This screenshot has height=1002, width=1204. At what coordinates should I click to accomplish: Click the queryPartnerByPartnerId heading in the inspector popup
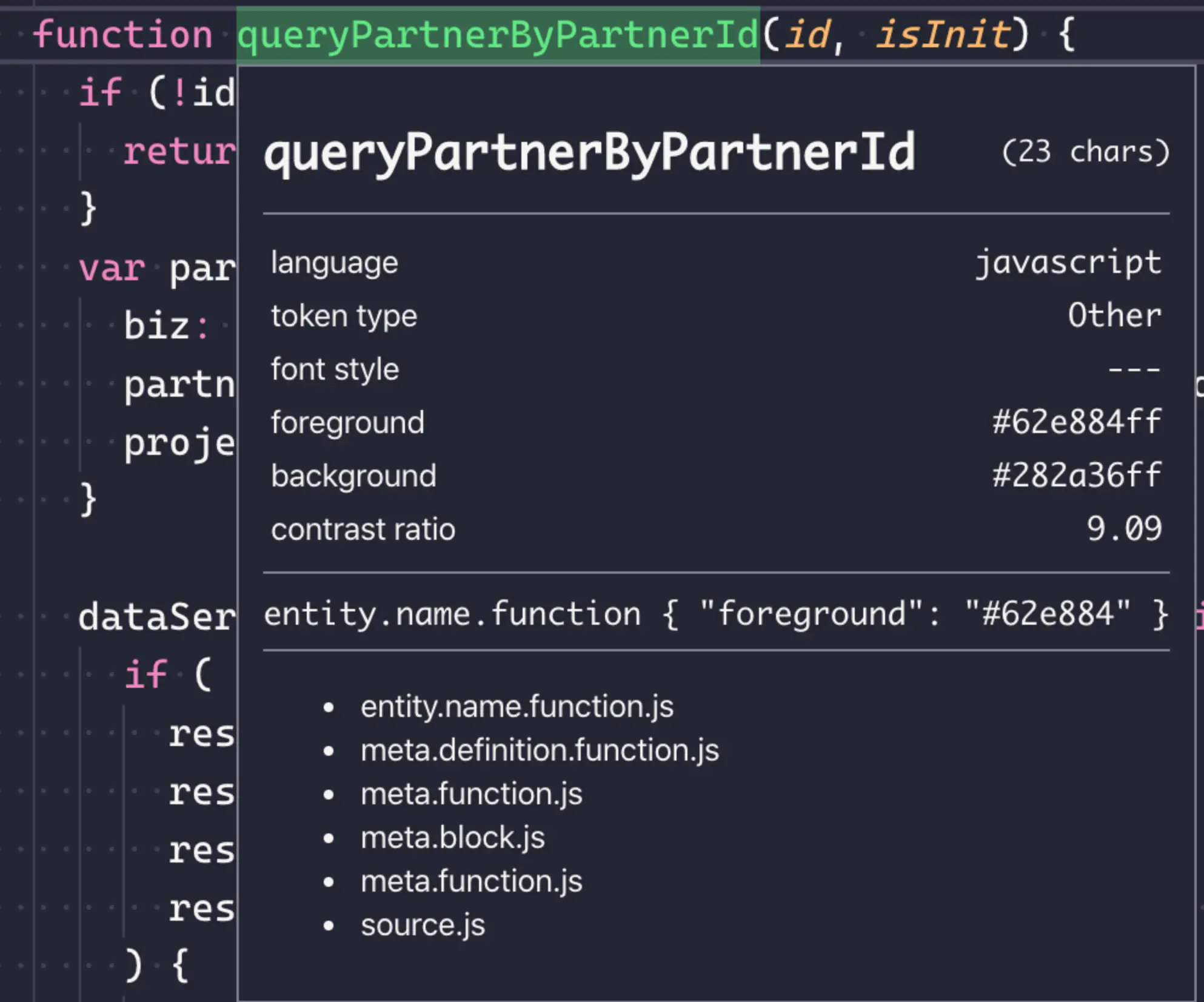pyautogui.click(x=589, y=152)
